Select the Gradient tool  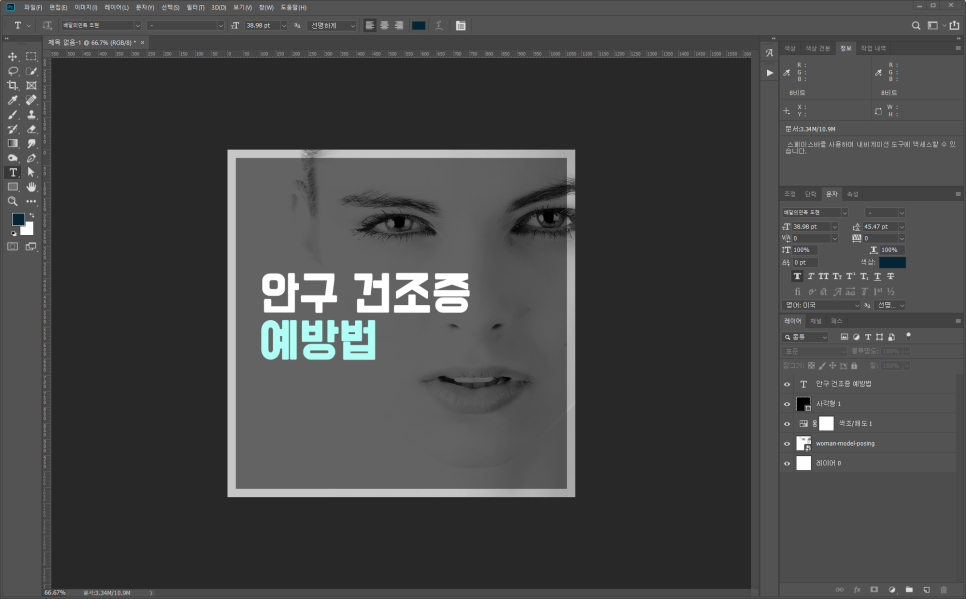[x=13, y=143]
